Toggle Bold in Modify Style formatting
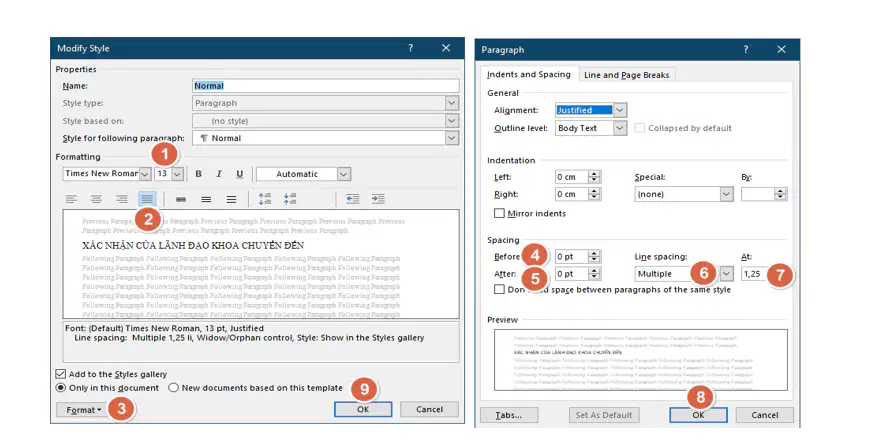 [x=198, y=174]
